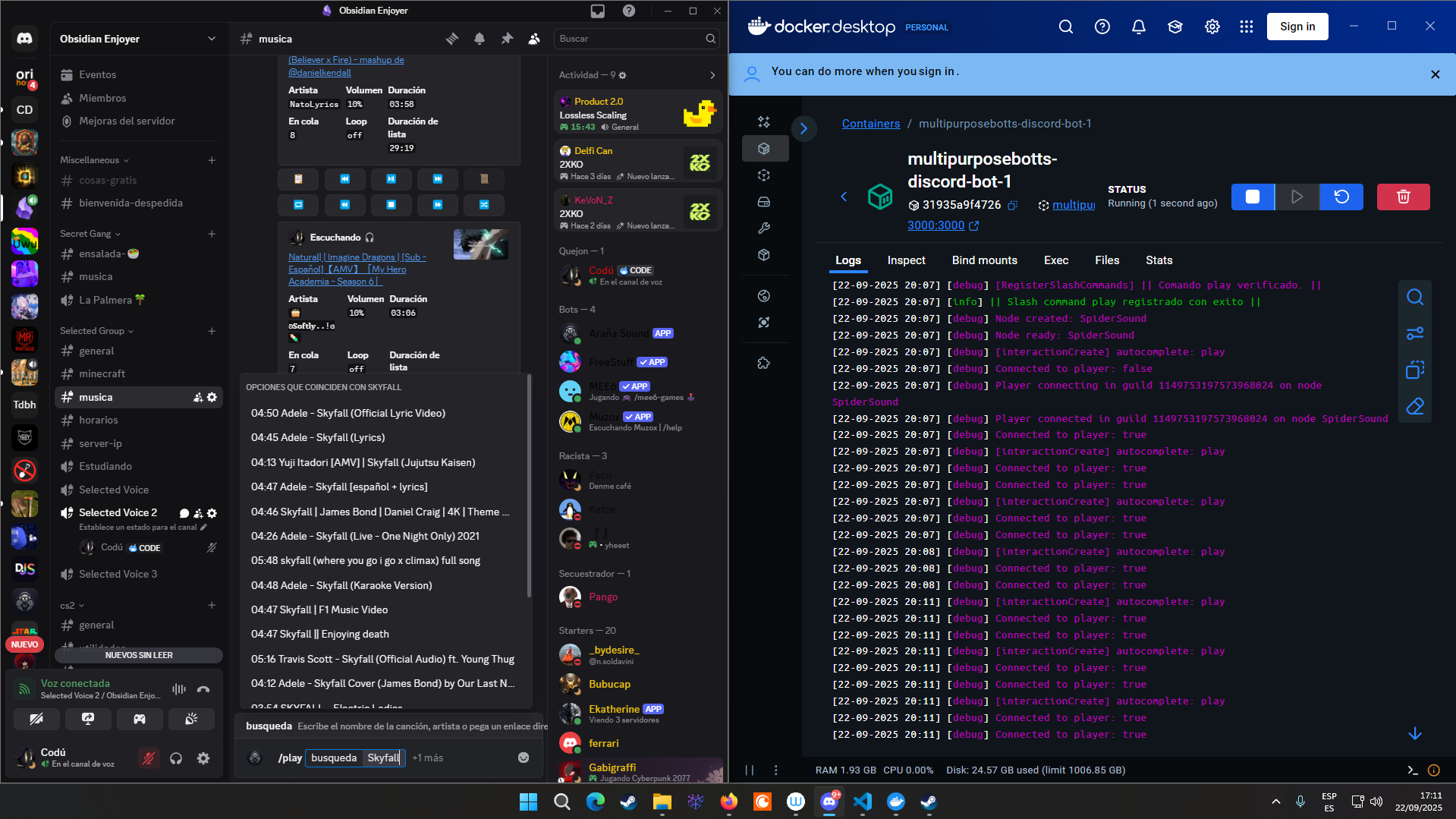This screenshot has width=1456, height=819.
Task: Clear the logs with eraser icon
Action: tap(1414, 407)
